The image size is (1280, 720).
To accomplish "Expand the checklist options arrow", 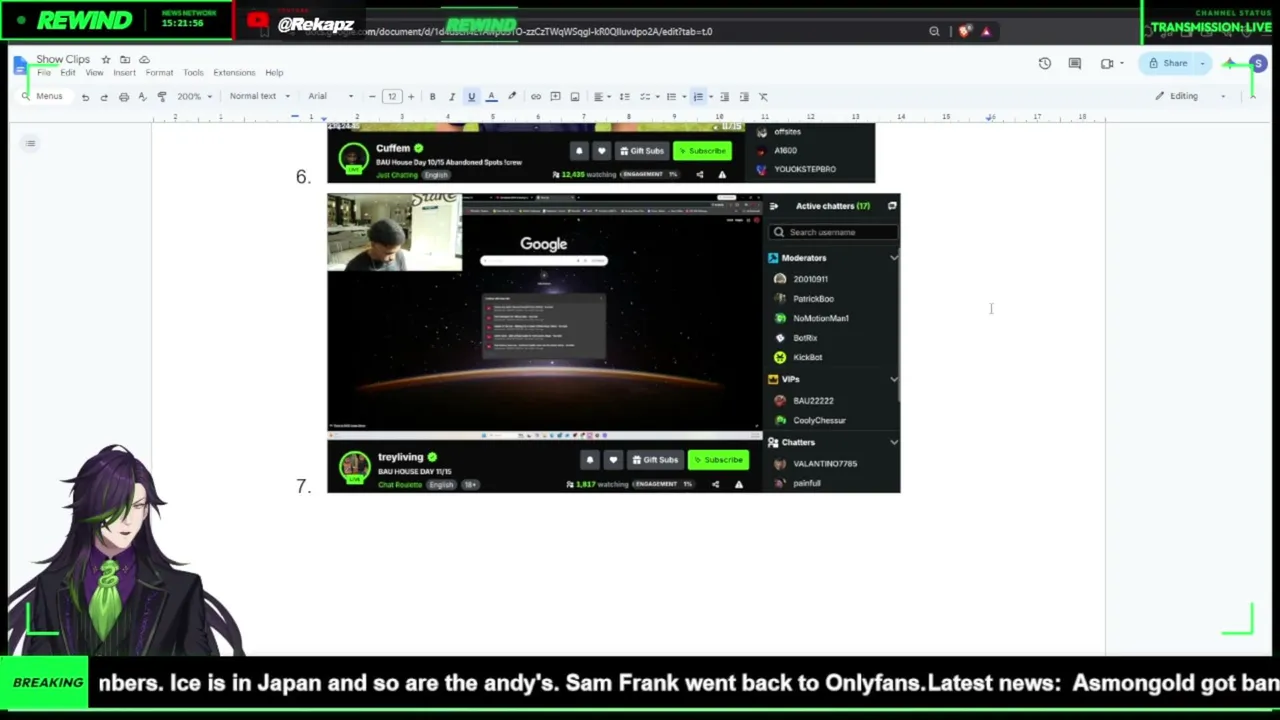I will (656, 97).
